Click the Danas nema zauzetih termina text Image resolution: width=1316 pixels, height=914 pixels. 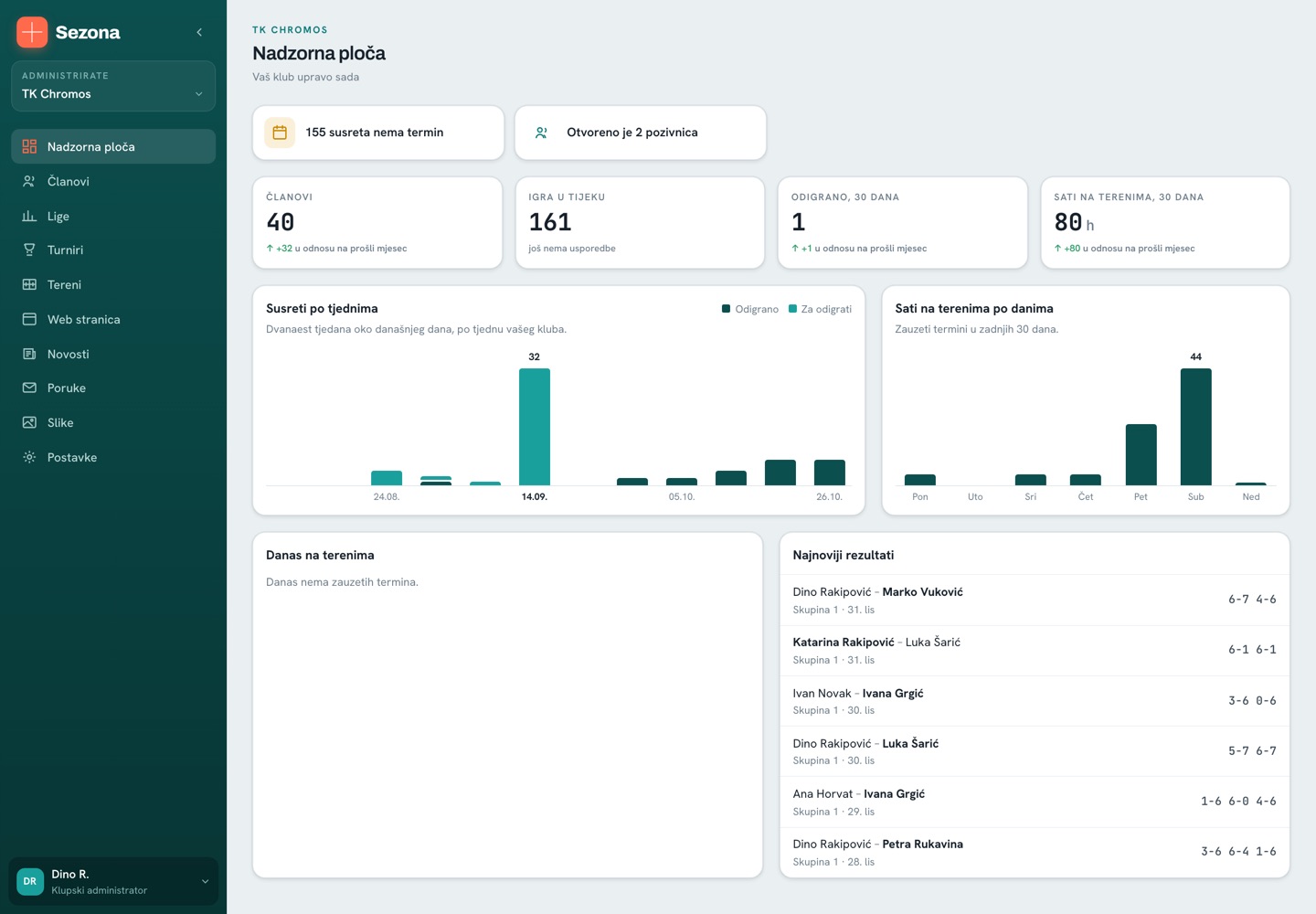342,582
